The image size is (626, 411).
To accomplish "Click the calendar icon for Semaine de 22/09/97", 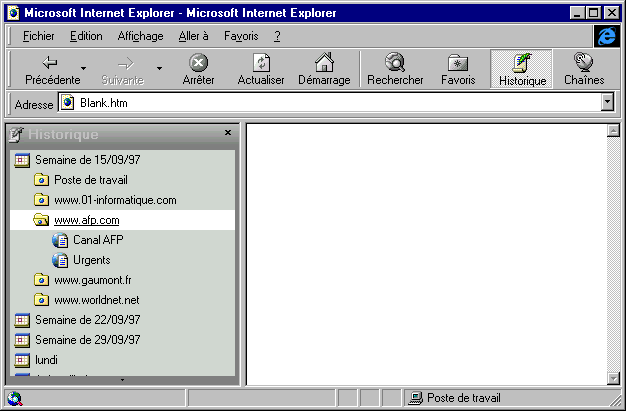I will click(x=22, y=320).
